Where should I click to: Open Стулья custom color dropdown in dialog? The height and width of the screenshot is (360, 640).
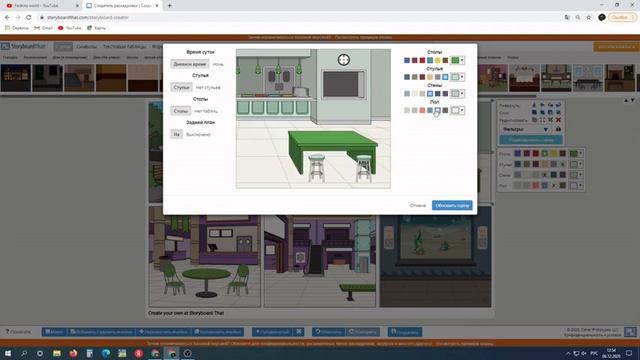458,77
